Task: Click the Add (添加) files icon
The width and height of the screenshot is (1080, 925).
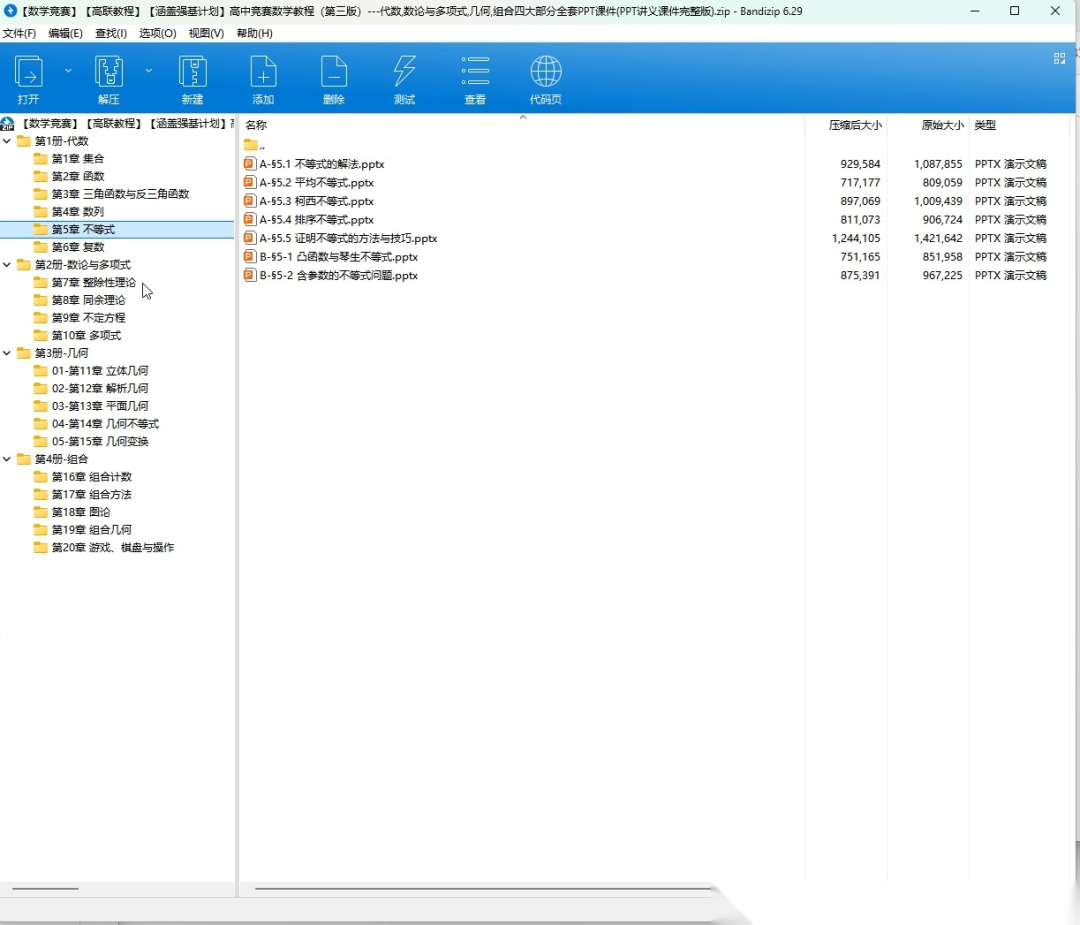Action: coord(263,72)
